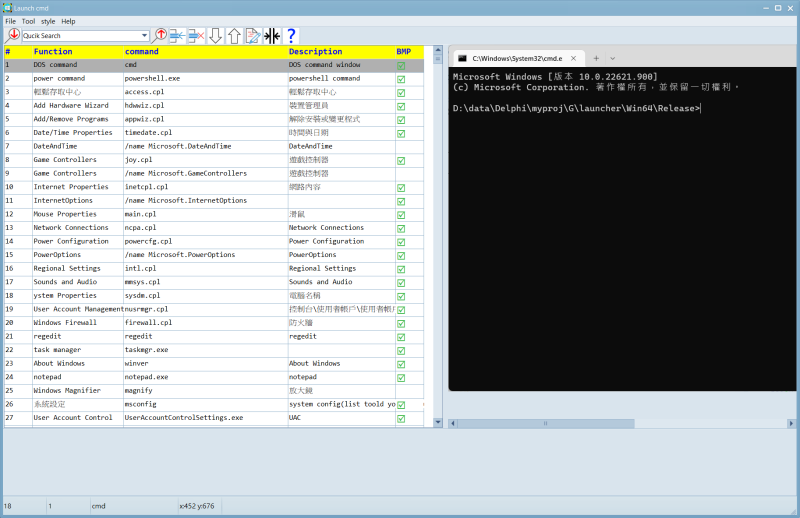
Task: Select the 'PowerOptions' function cell
Action: (78, 255)
